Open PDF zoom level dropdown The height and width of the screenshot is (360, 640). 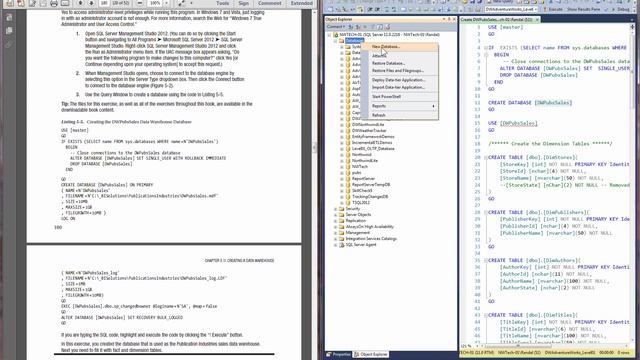167,3
